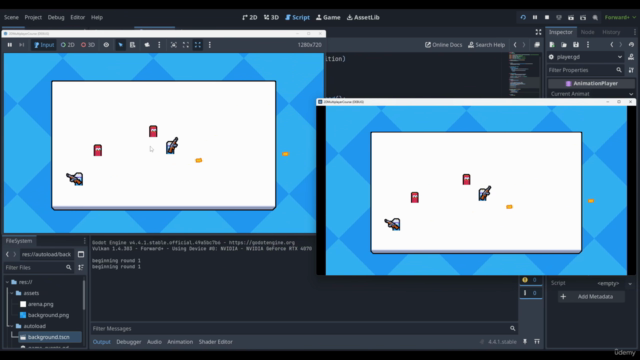Open the Debugger bottom panel tab
Image resolution: width=640 pixels, height=360 pixels.
point(129,342)
